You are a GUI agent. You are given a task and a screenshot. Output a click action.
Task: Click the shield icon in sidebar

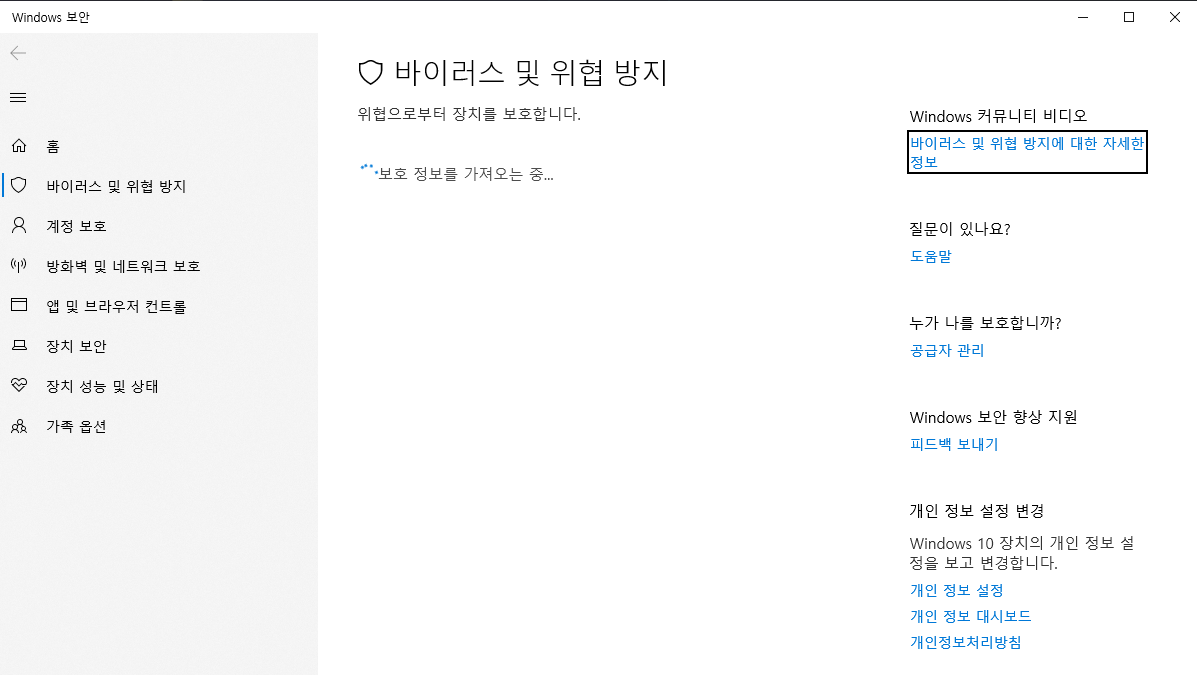point(19,185)
